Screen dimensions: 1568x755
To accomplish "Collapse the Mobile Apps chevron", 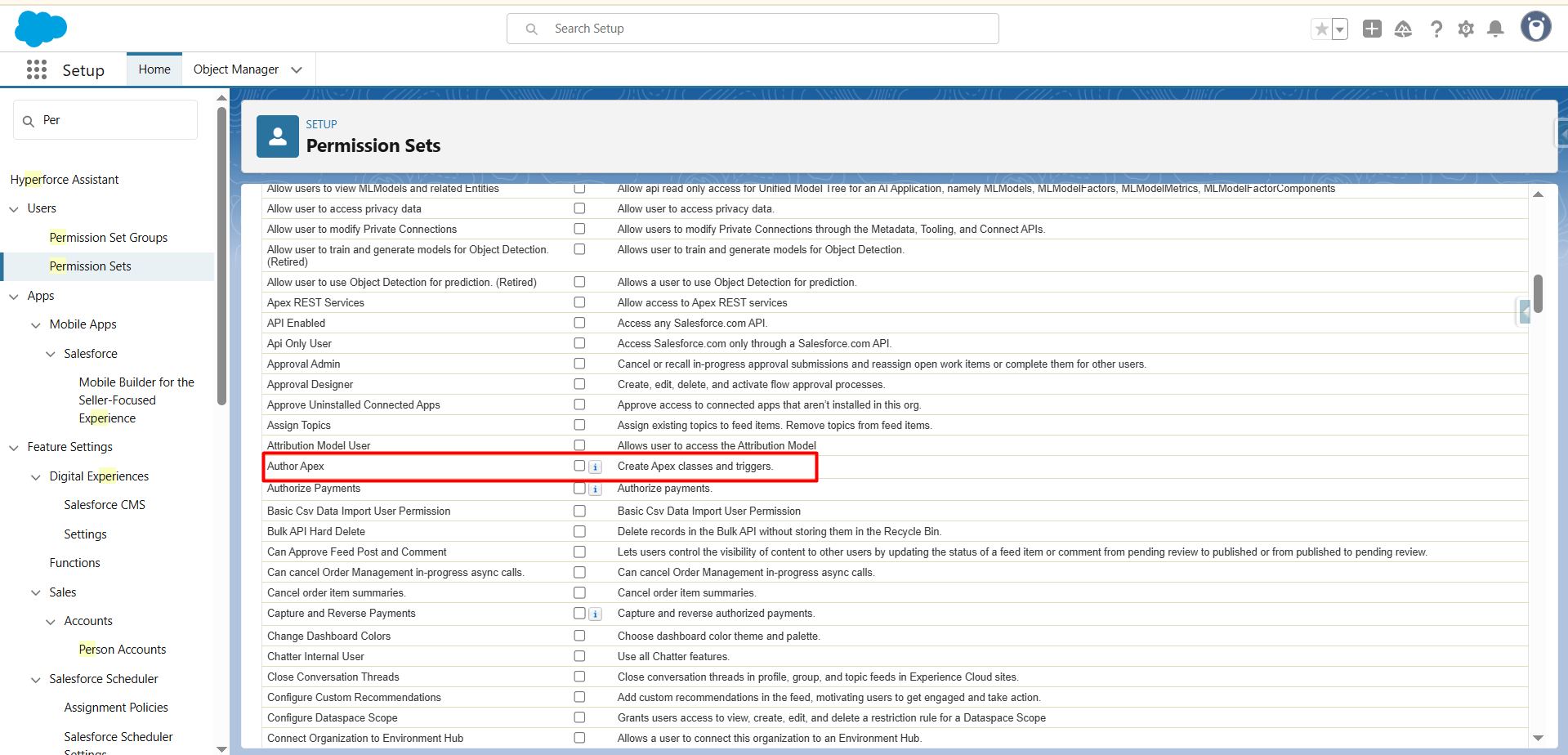I will pos(36,325).
